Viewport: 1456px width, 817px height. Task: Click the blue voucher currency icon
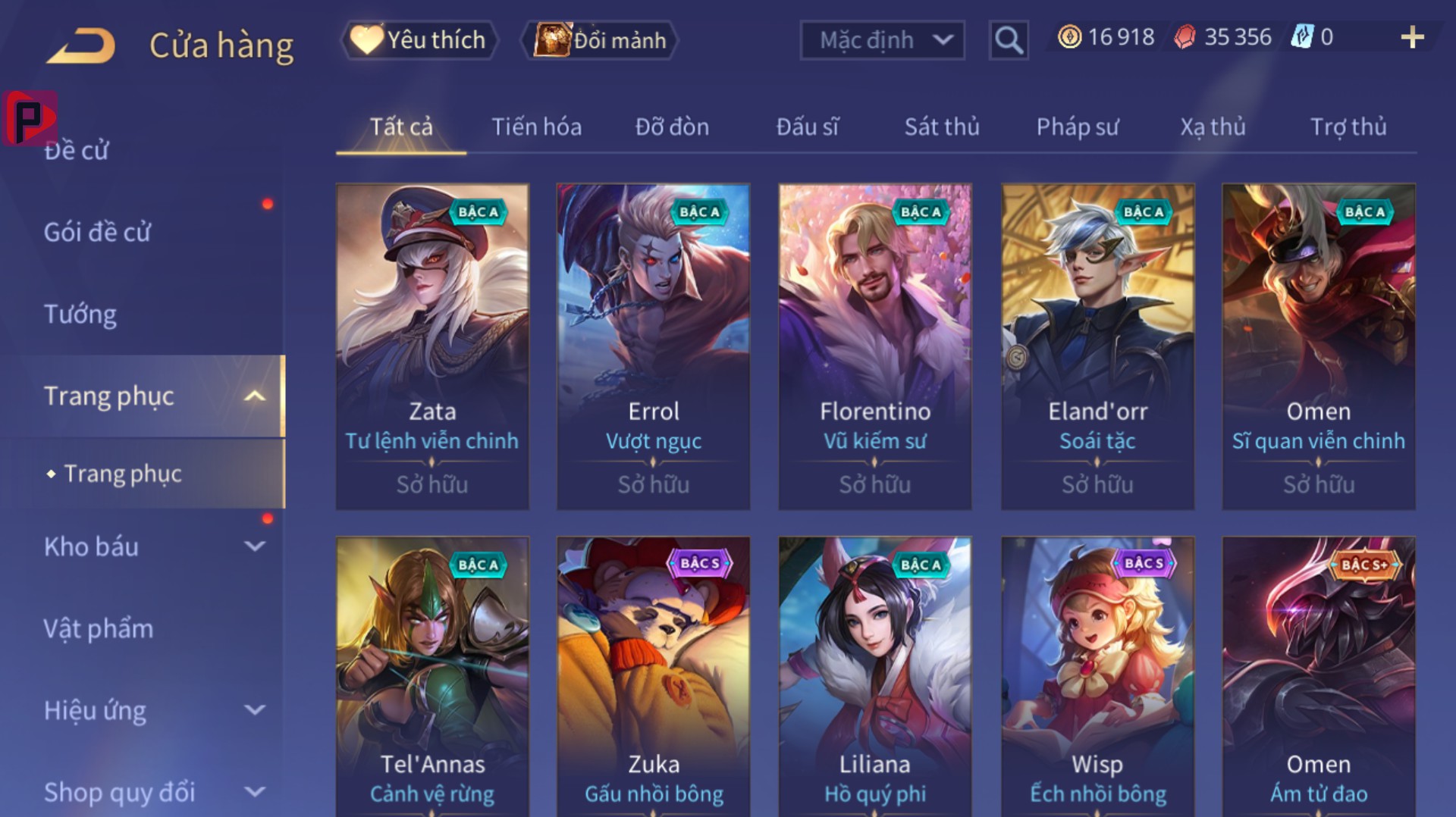(x=1301, y=37)
